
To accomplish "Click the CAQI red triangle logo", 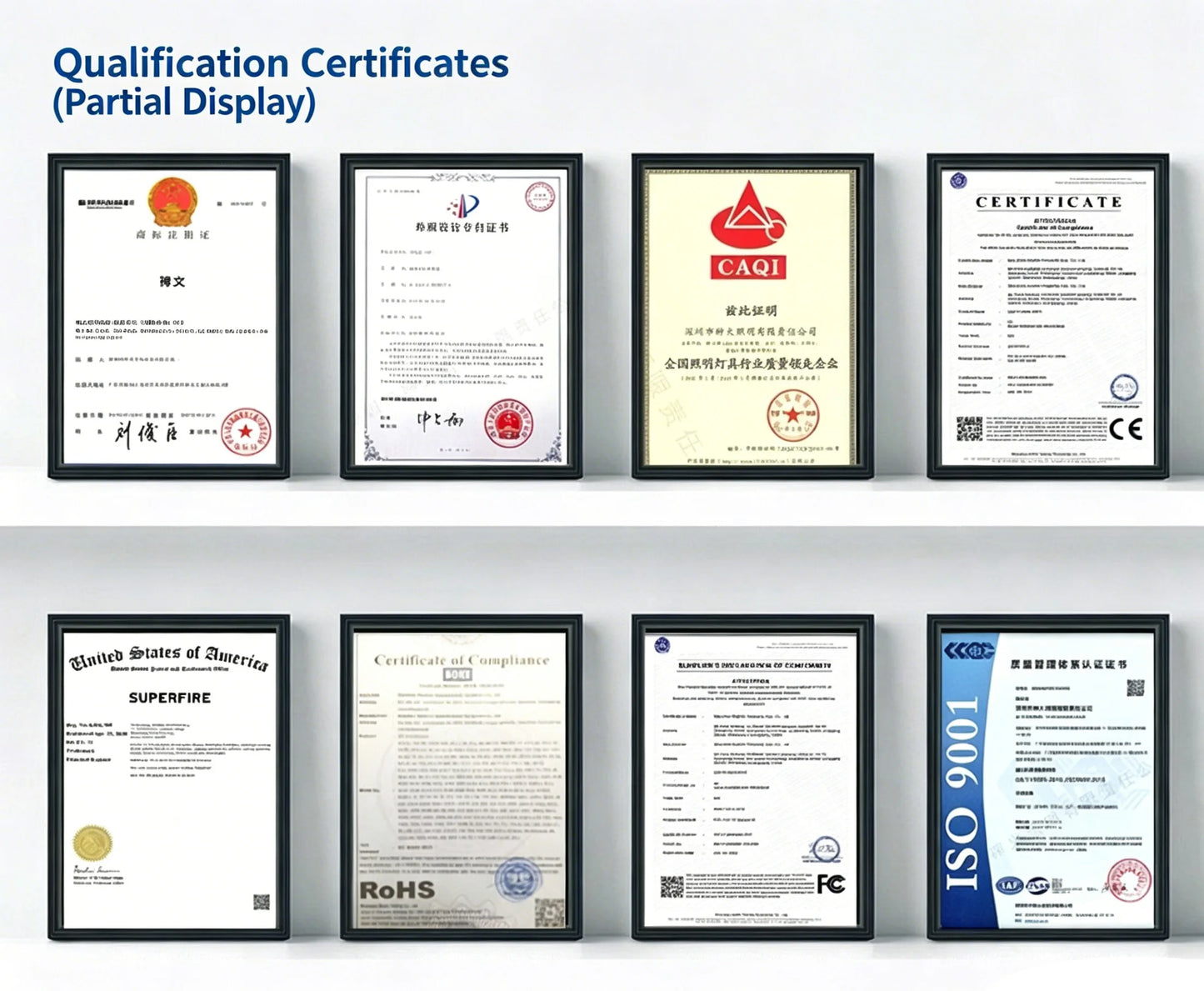I will (x=748, y=229).
